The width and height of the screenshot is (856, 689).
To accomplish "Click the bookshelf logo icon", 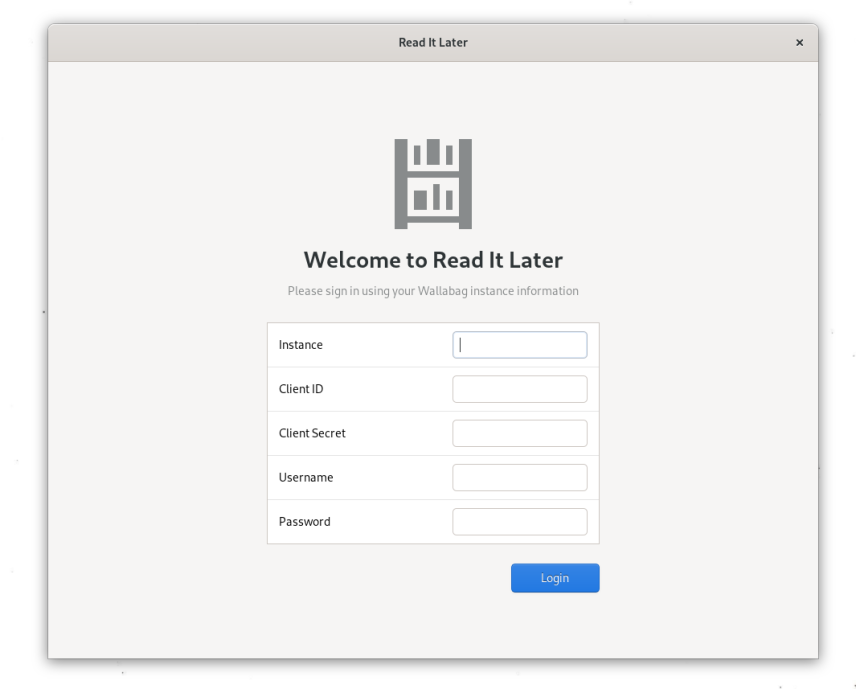I will coord(433,183).
